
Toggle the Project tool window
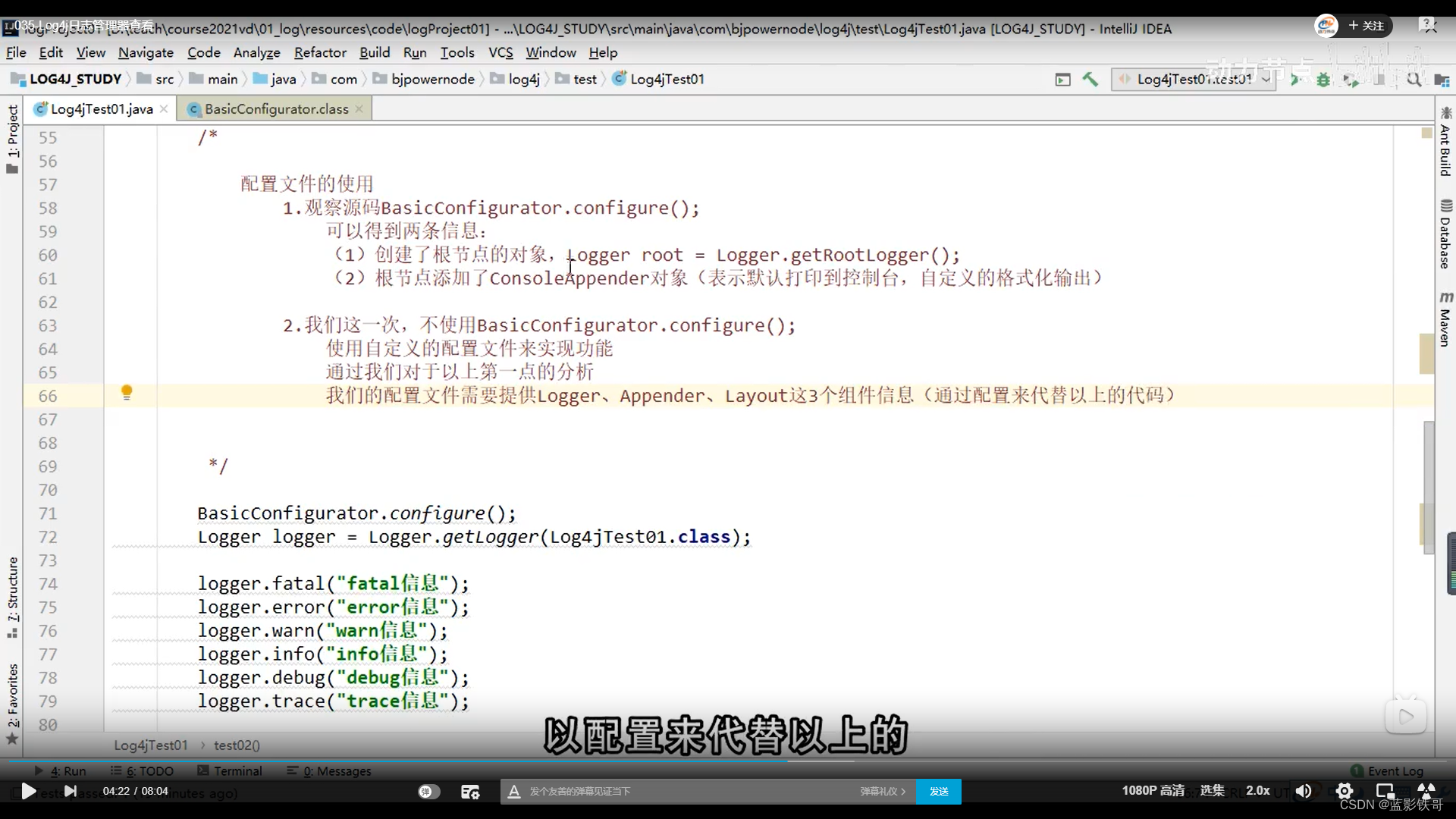(x=12, y=138)
